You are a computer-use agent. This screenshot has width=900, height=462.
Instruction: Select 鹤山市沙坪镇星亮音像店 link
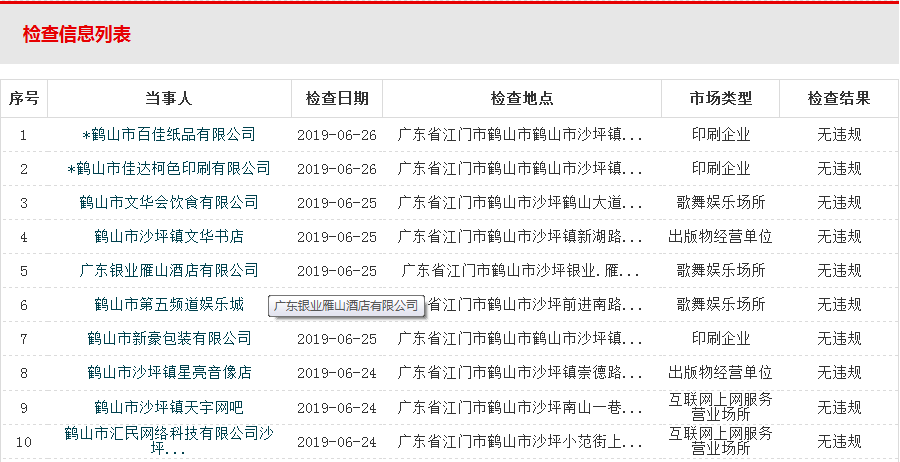tap(169, 373)
